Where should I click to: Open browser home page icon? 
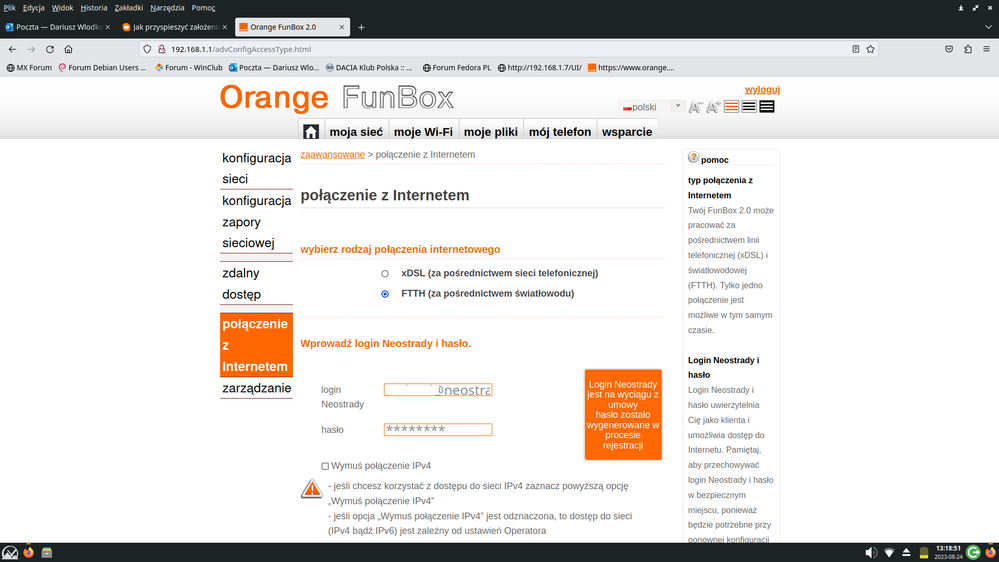[x=68, y=49]
